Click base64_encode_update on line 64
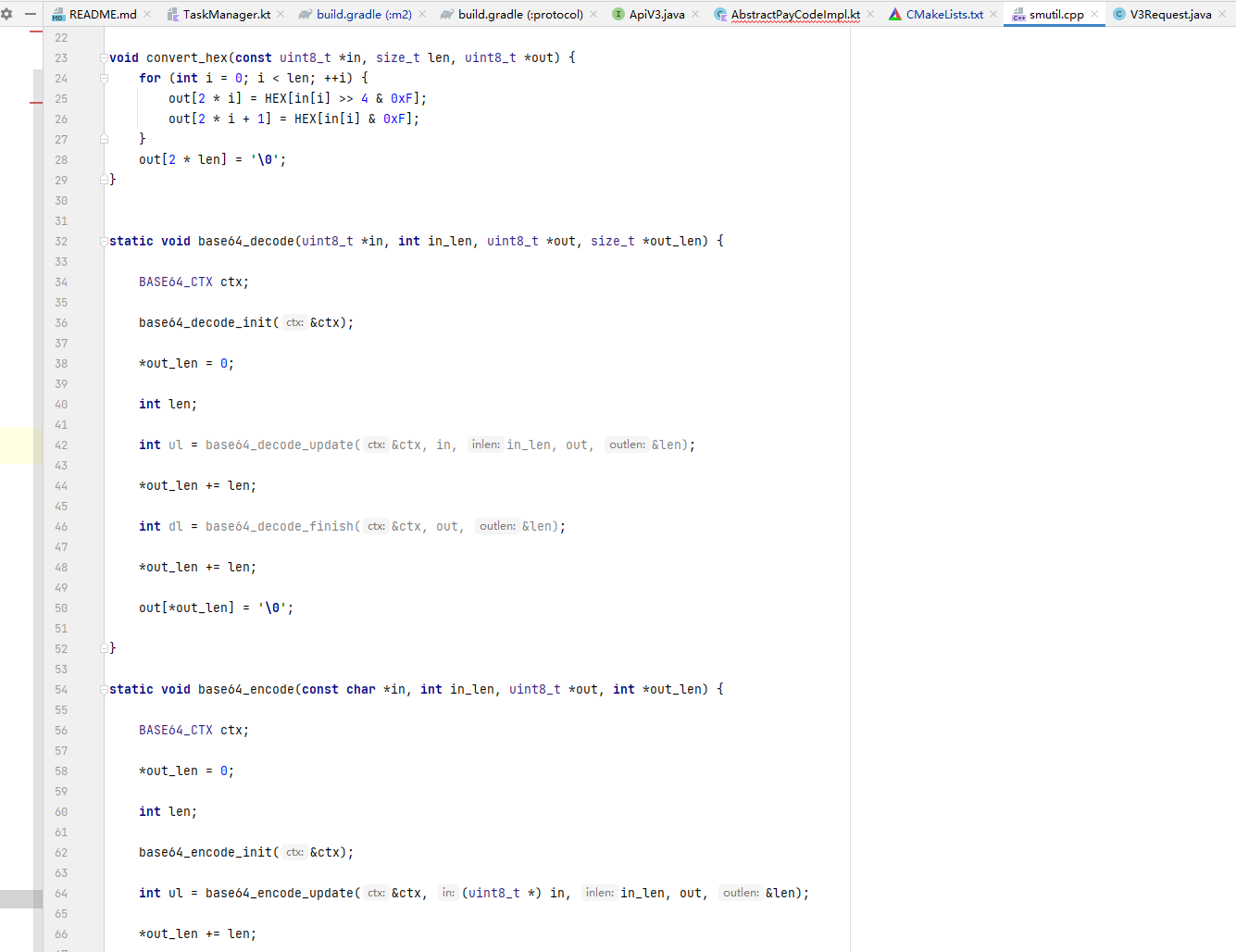 [280, 893]
